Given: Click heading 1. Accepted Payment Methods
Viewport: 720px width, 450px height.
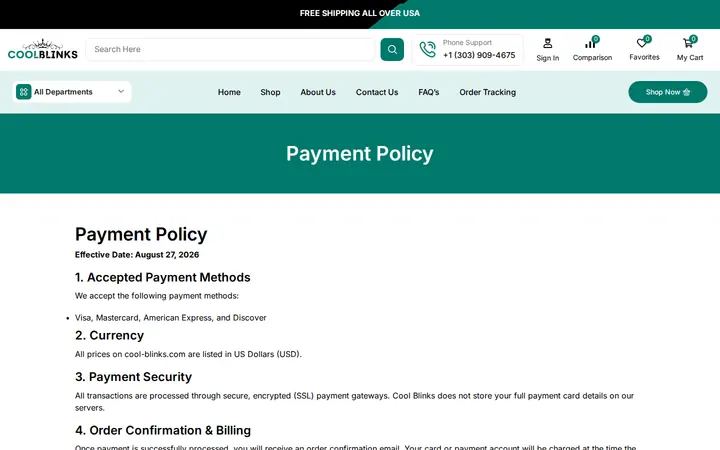Looking at the screenshot, I should (x=163, y=277).
